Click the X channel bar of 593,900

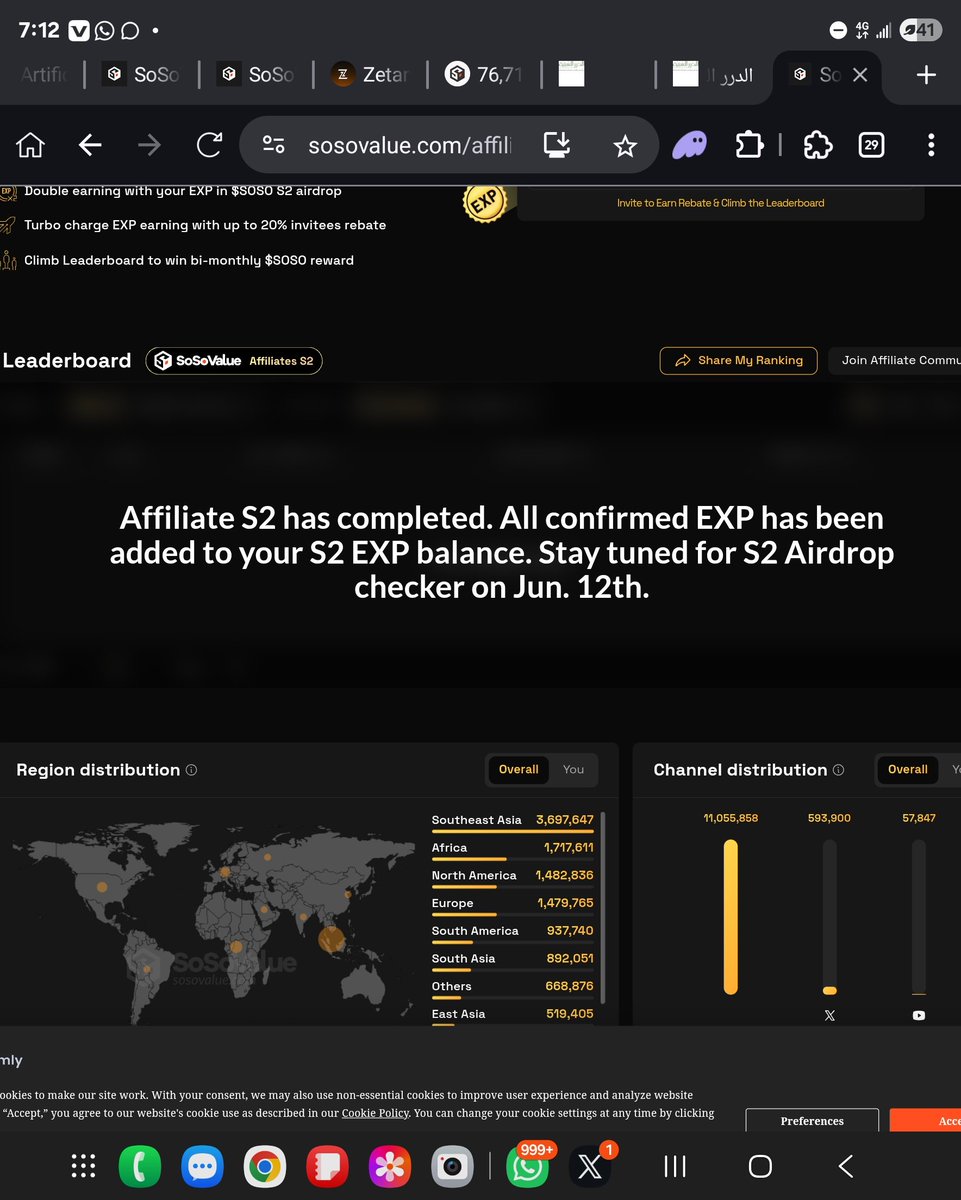[x=830, y=917]
